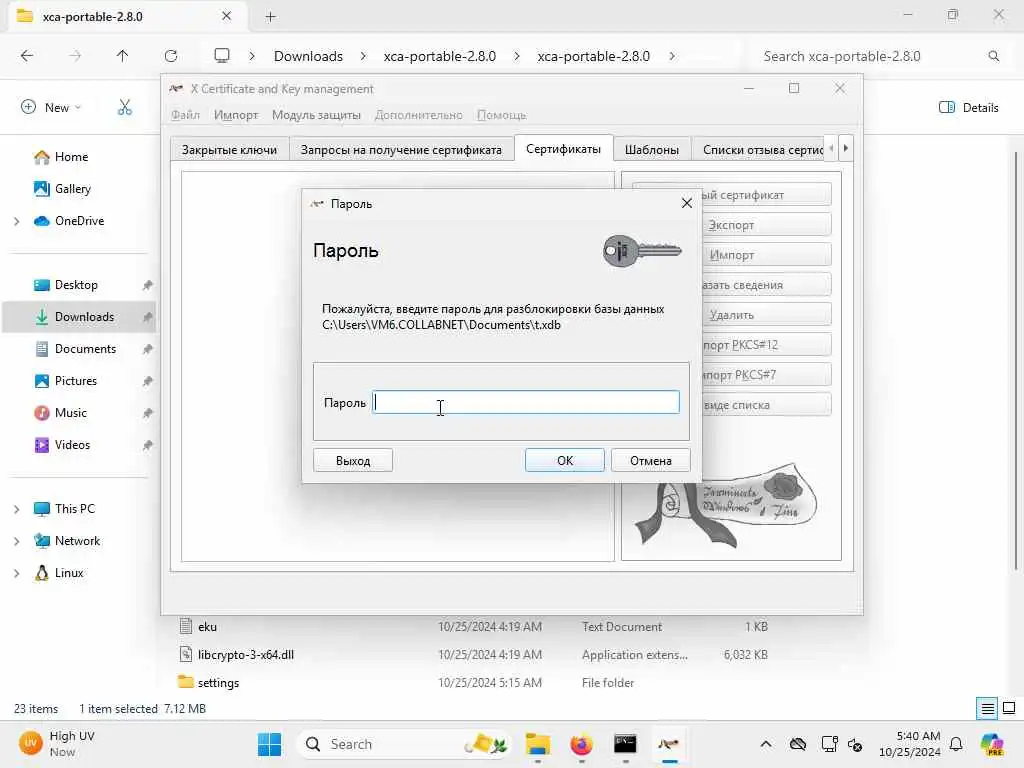This screenshot has height=768, width=1024.
Task: Expand the Network node
Action: click(16, 541)
